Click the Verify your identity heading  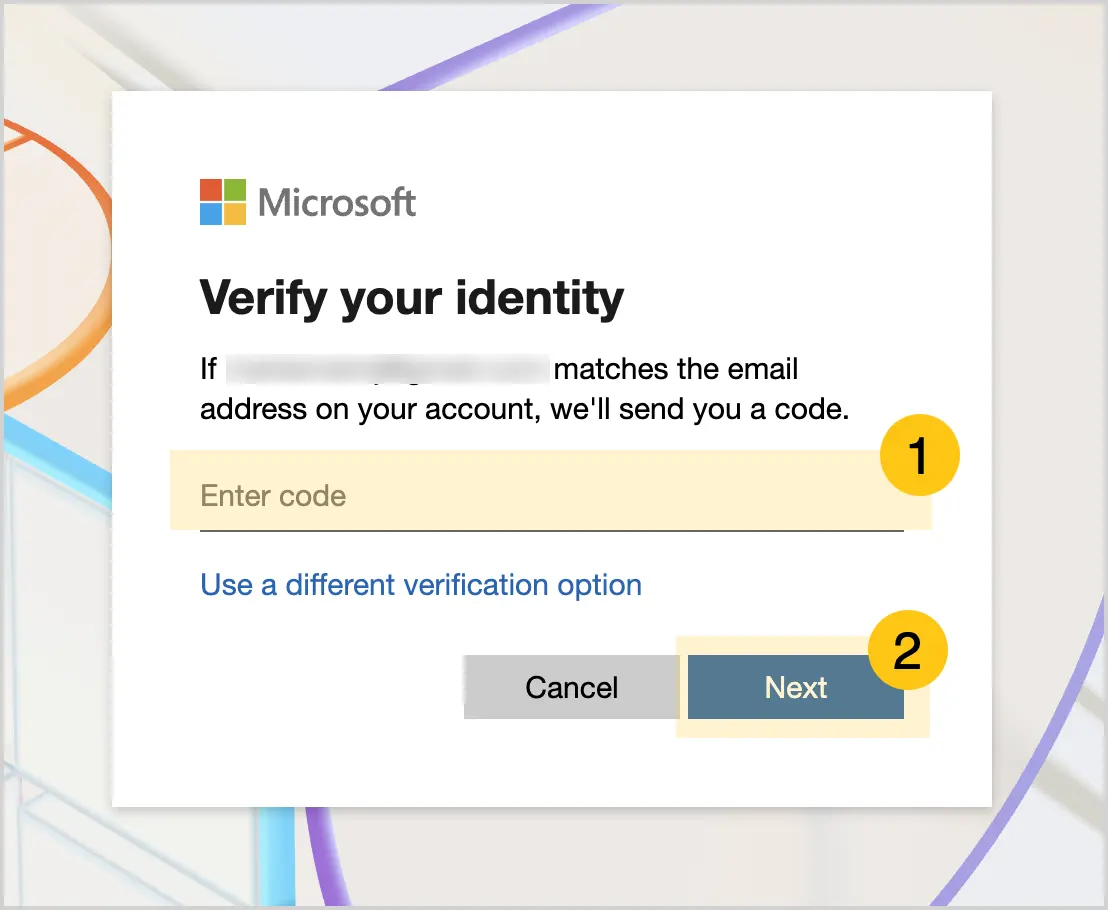[x=412, y=299]
